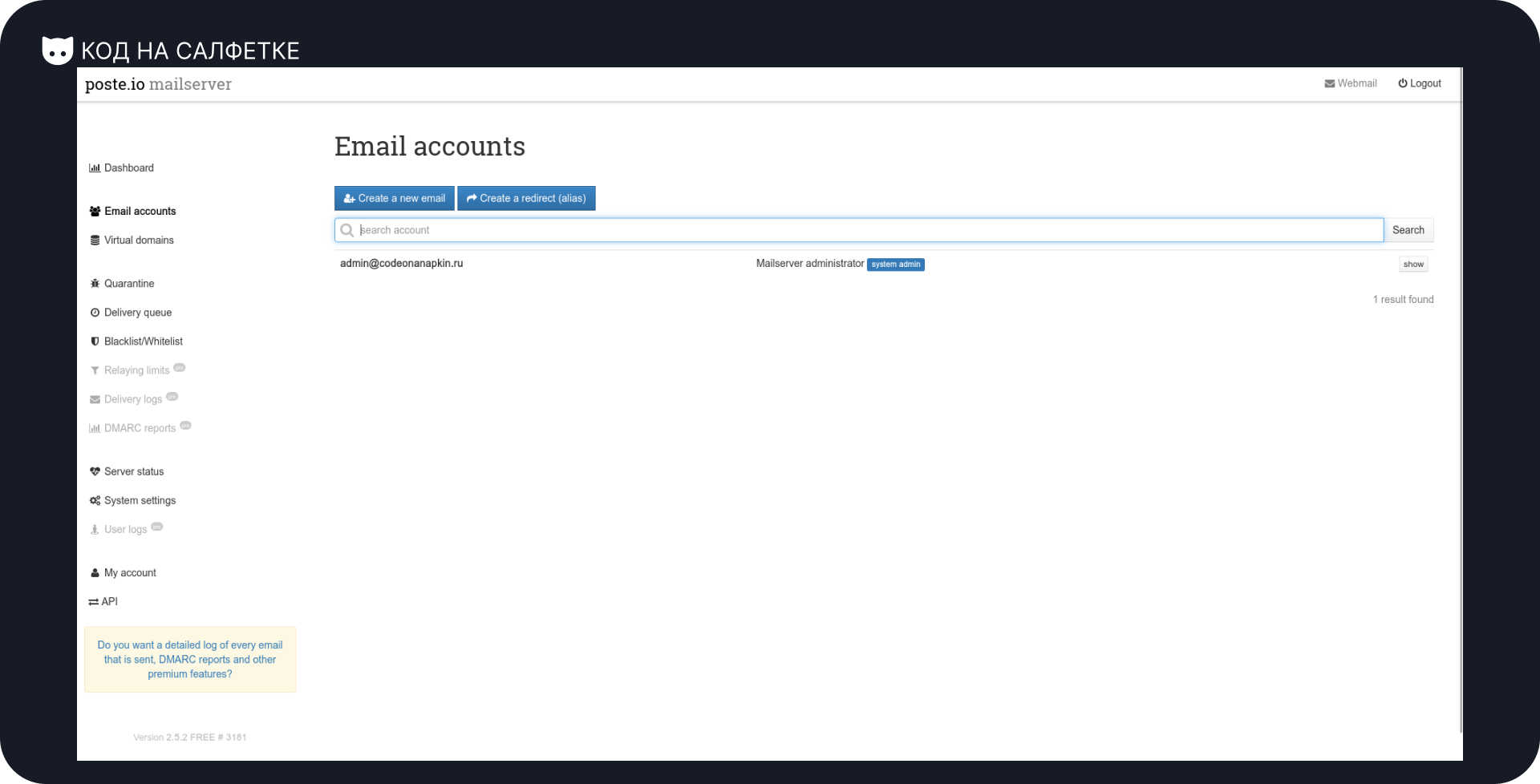Click the Logout power icon

click(x=1403, y=83)
